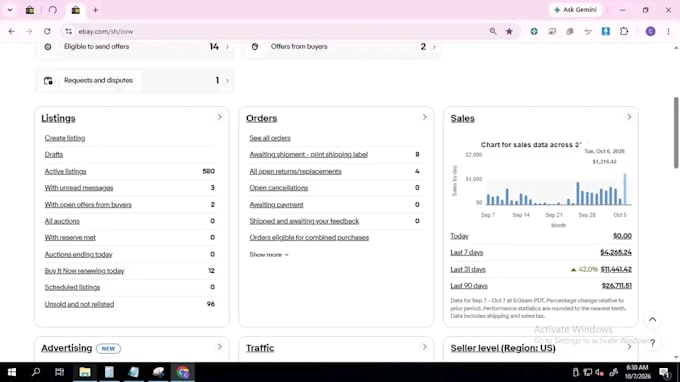Click the Oct 6 sales chart bar
680x382 pixels.
(625, 189)
